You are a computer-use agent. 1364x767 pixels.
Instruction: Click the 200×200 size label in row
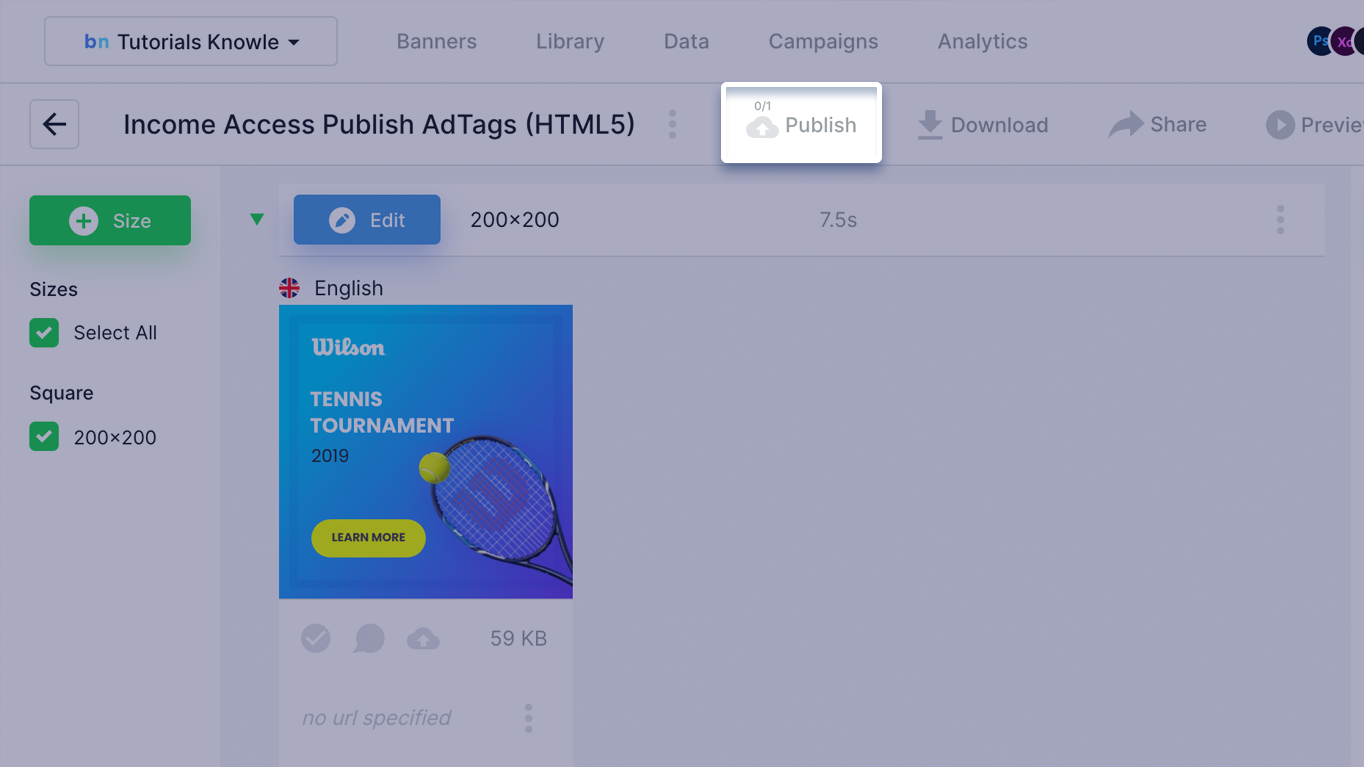pyautogui.click(x=515, y=220)
